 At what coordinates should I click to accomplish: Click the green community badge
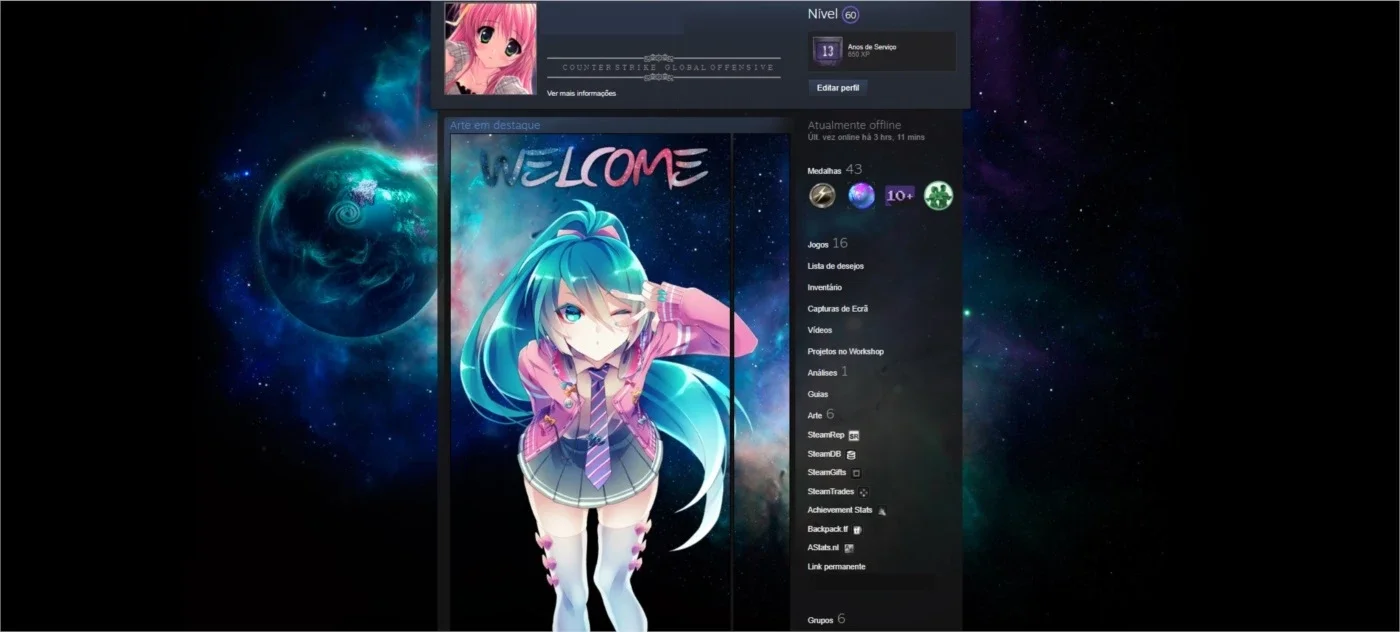point(938,196)
